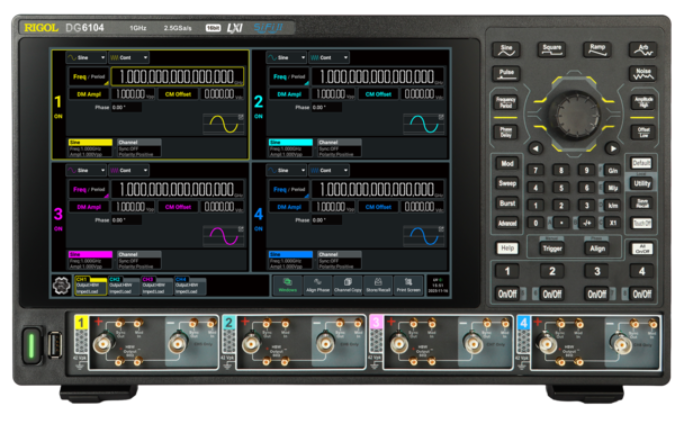Open Store/Recall from the bottom toolbar
684x425 pixels.
pos(377,284)
